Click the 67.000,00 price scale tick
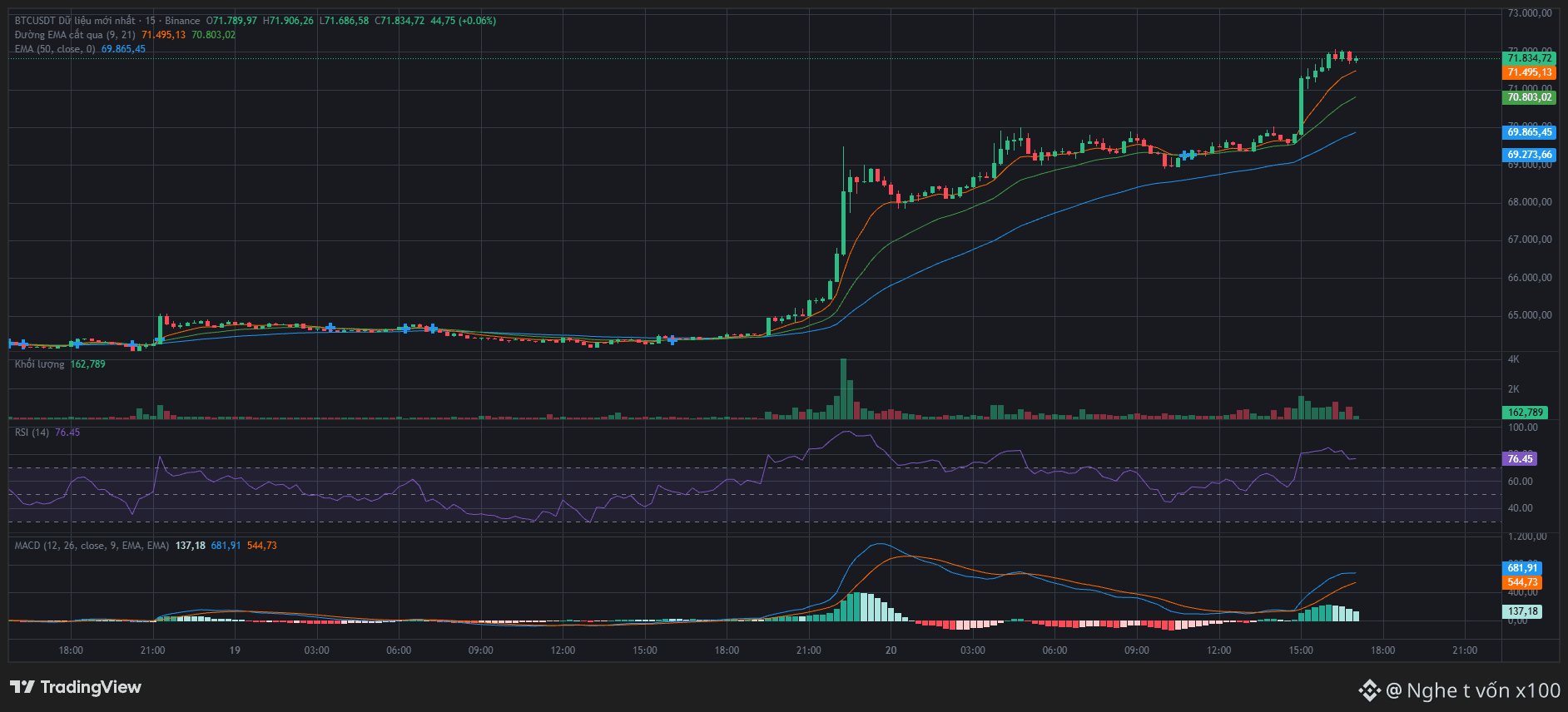Viewport: 1568px width, 712px height. coord(1530,240)
